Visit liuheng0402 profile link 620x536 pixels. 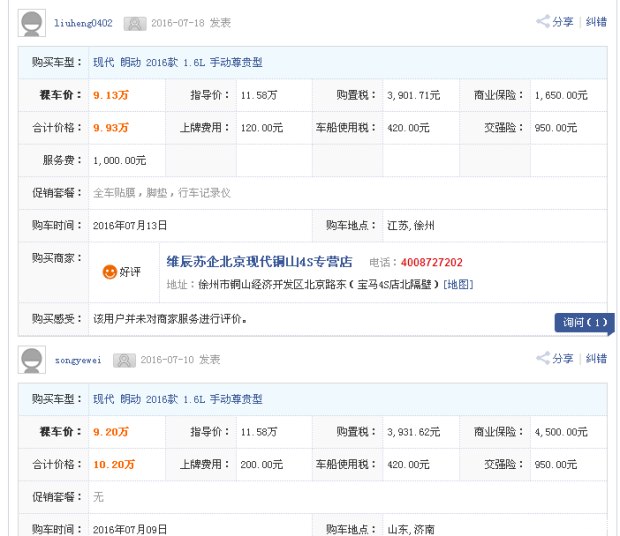pyautogui.click(x=83, y=23)
